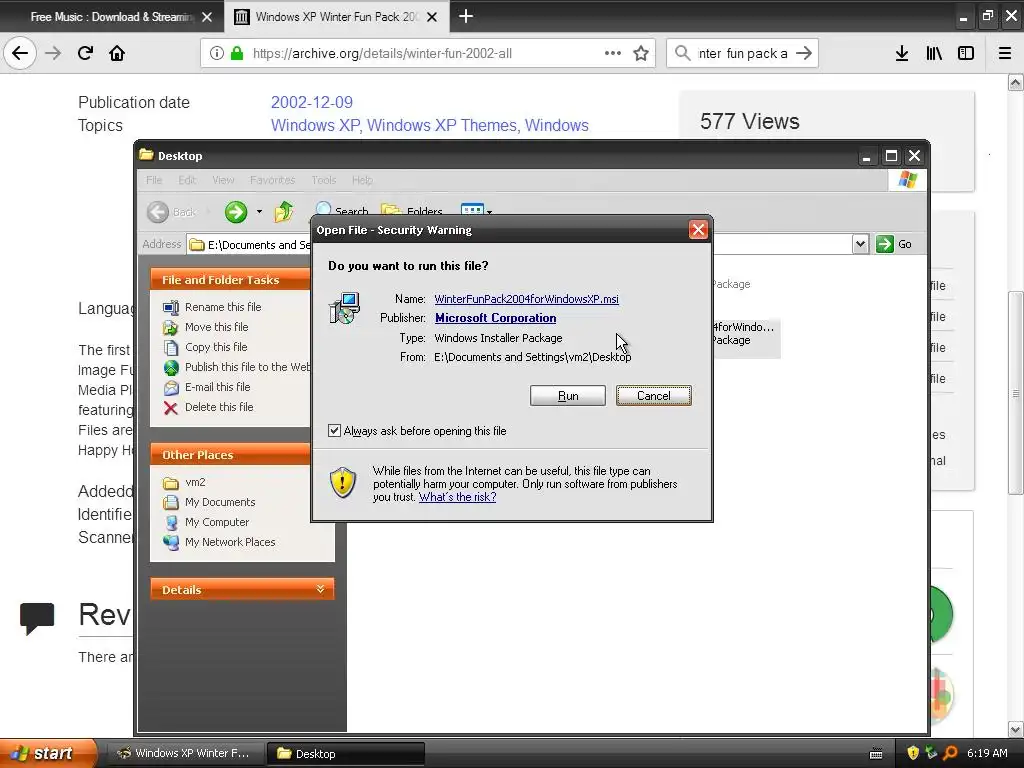Open Firefox library icon

(934, 53)
